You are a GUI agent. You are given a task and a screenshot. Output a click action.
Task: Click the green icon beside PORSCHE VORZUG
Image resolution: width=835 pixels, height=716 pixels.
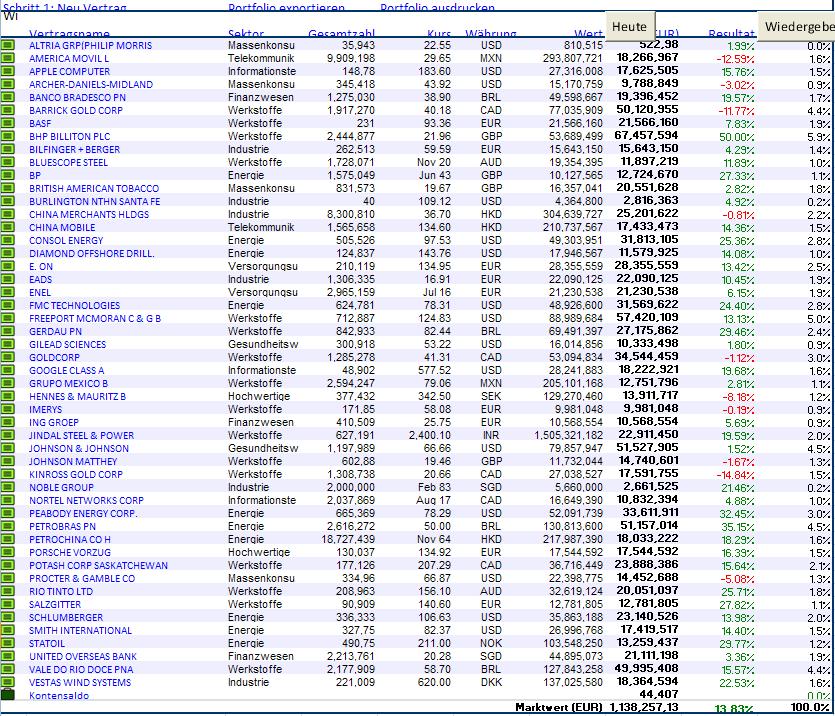[x=7, y=552]
